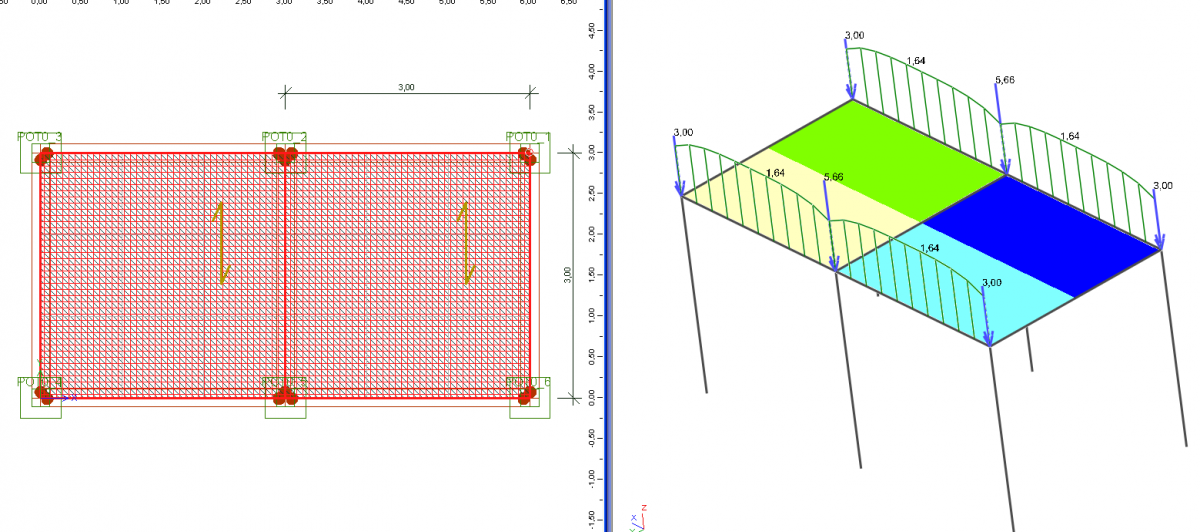This screenshot has height=532, width=1200.
Task: Click the 1,64 load value above the green area's back edge
Action: pyautogui.click(x=916, y=61)
